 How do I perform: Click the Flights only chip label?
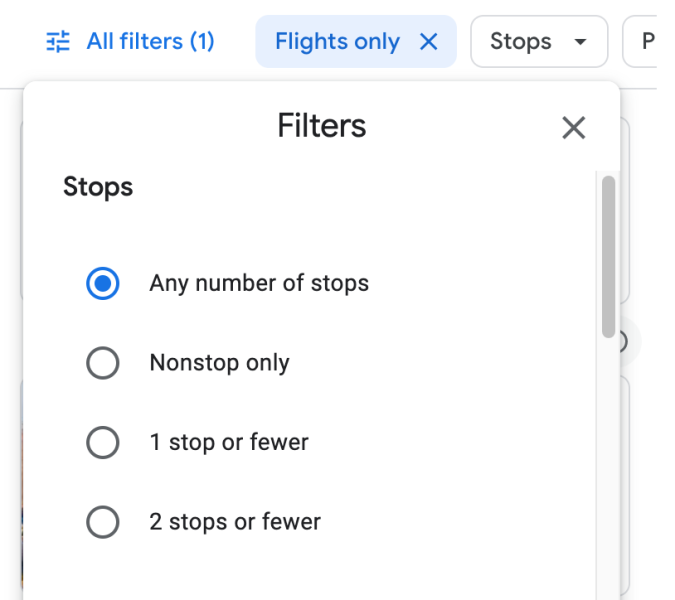coord(337,42)
